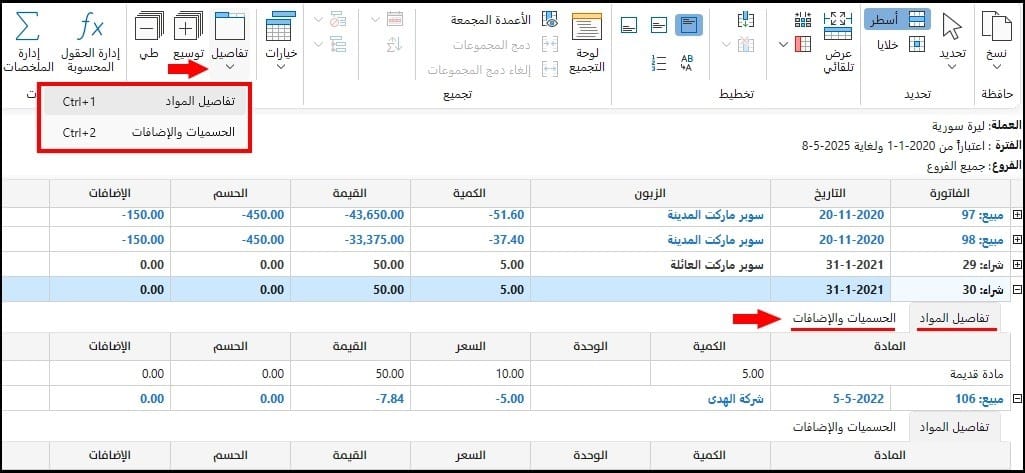Open the arrow beside the calendar icon
This screenshot has width=1025, height=473.
tap(375, 20)
